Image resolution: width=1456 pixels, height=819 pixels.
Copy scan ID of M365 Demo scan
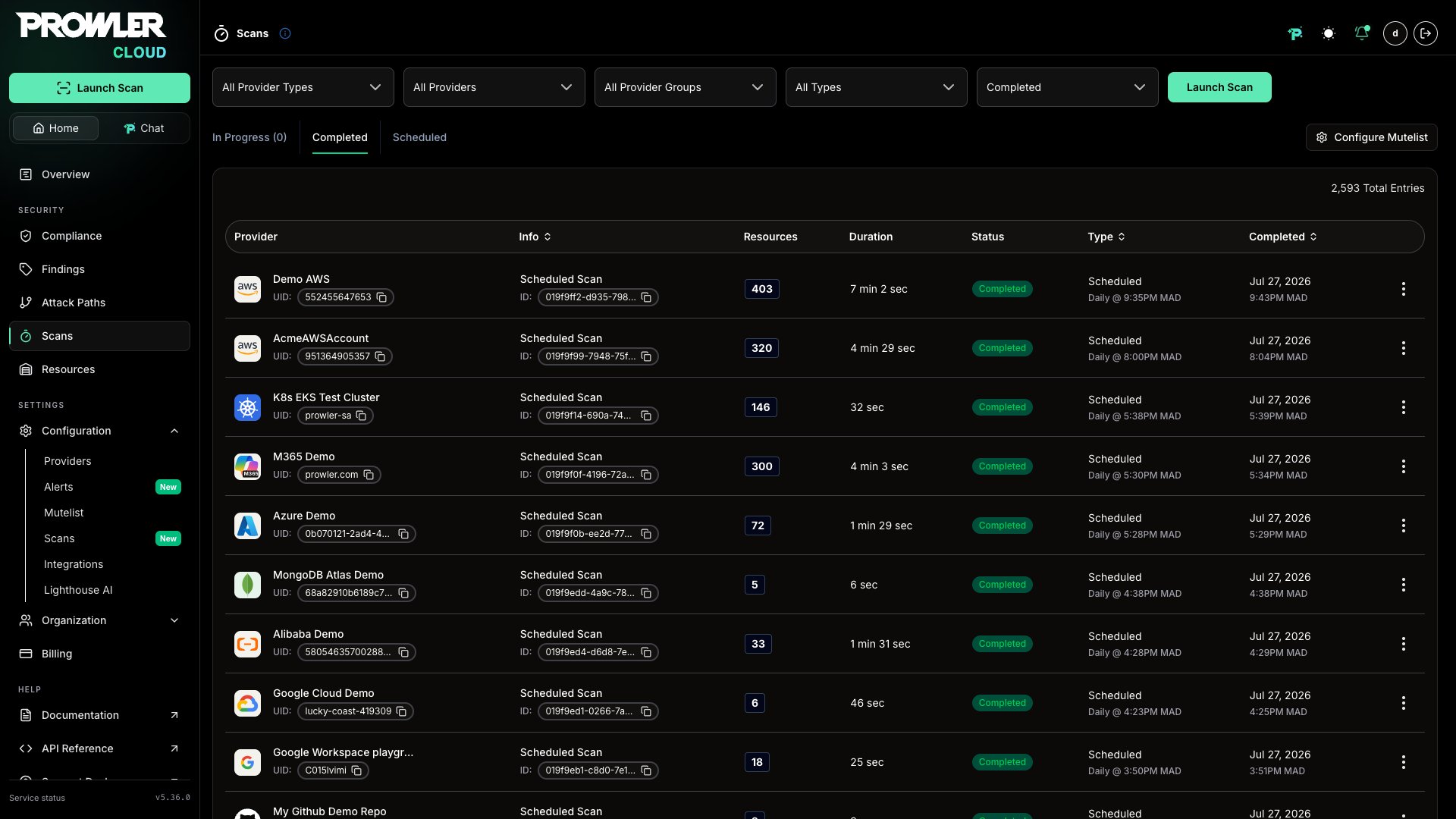[x=647, y=475]
